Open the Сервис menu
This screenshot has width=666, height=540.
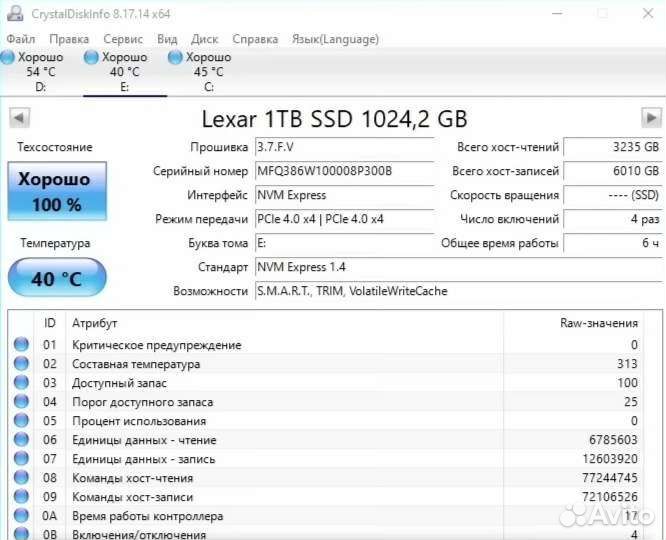pos(123,39)
